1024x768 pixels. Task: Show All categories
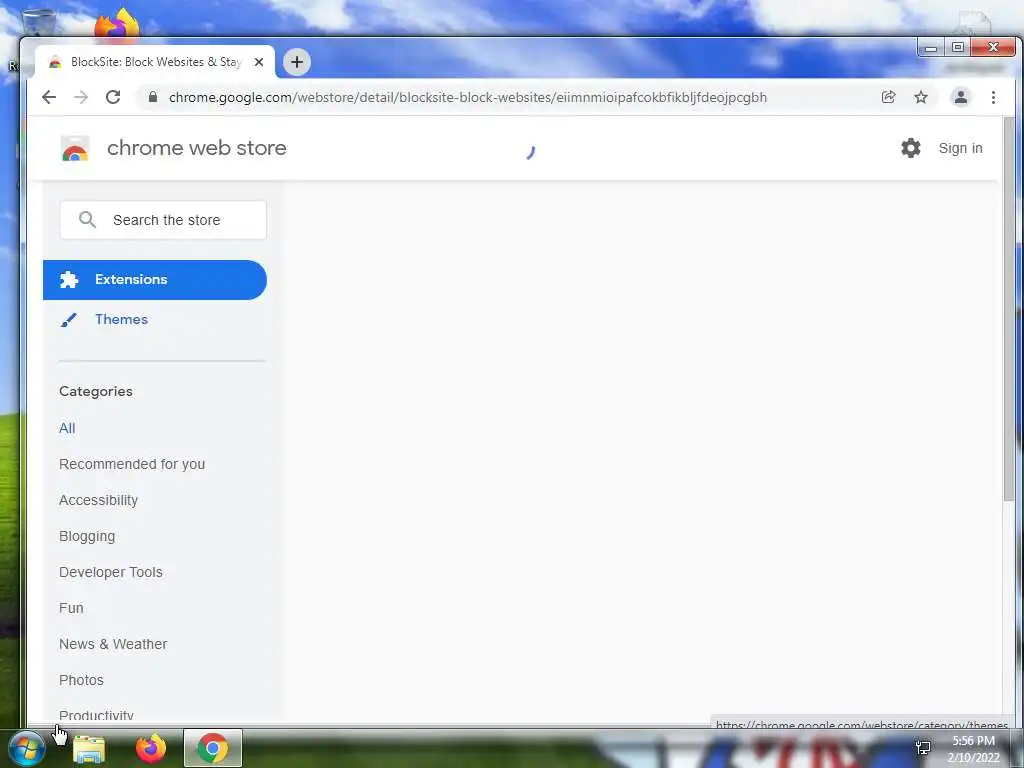67,428
